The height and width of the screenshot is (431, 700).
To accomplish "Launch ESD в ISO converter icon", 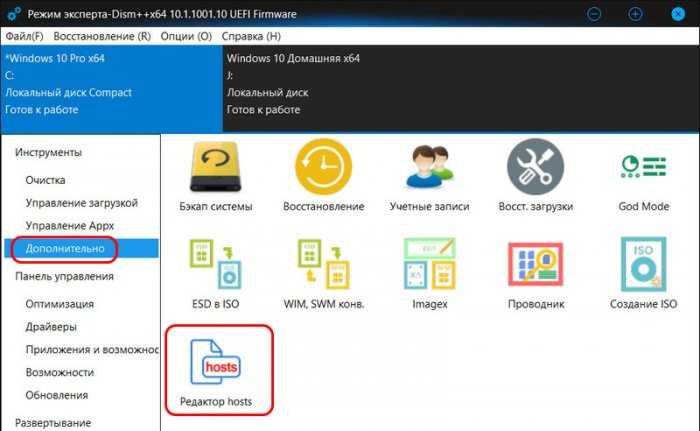I will pos(216,264).
